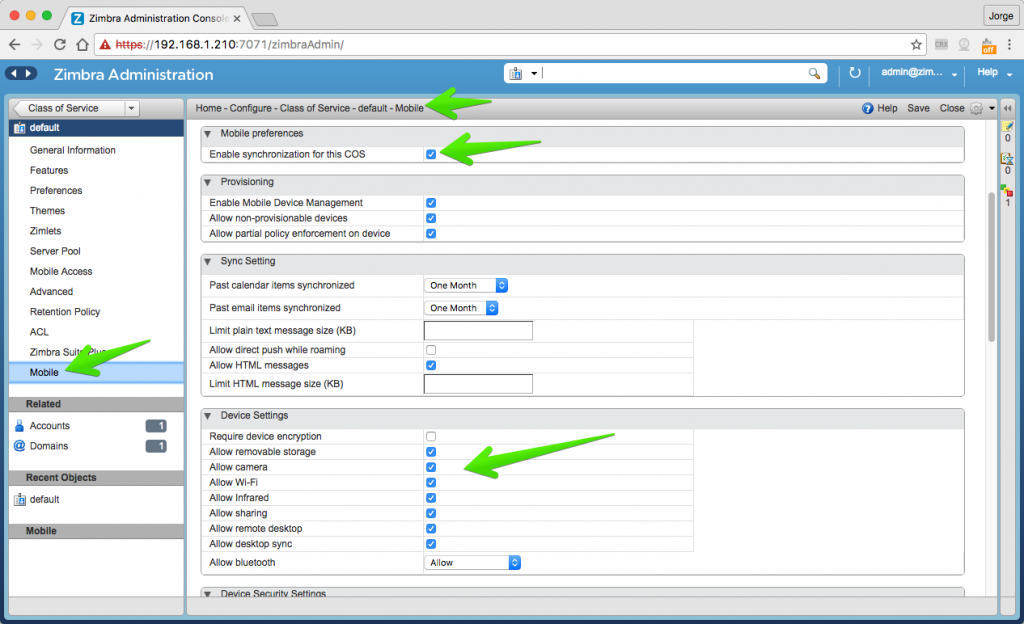The image size is (1024, 624).
Task: Toggle Allow non-provisionable devices checkbox
Action: tap(431, 218)
